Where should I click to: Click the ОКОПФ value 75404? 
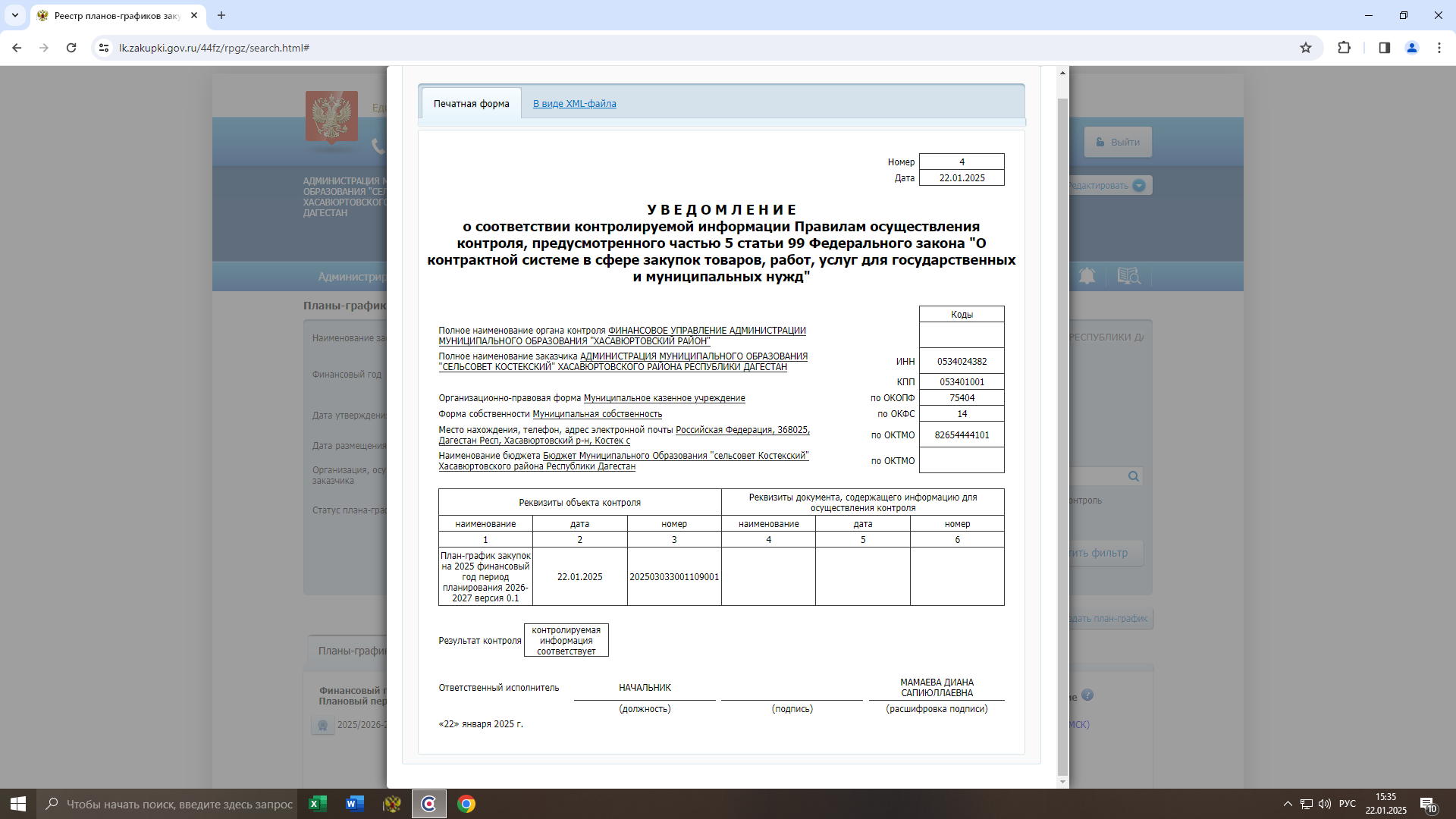pyautogui.click(x=962, y=398)
